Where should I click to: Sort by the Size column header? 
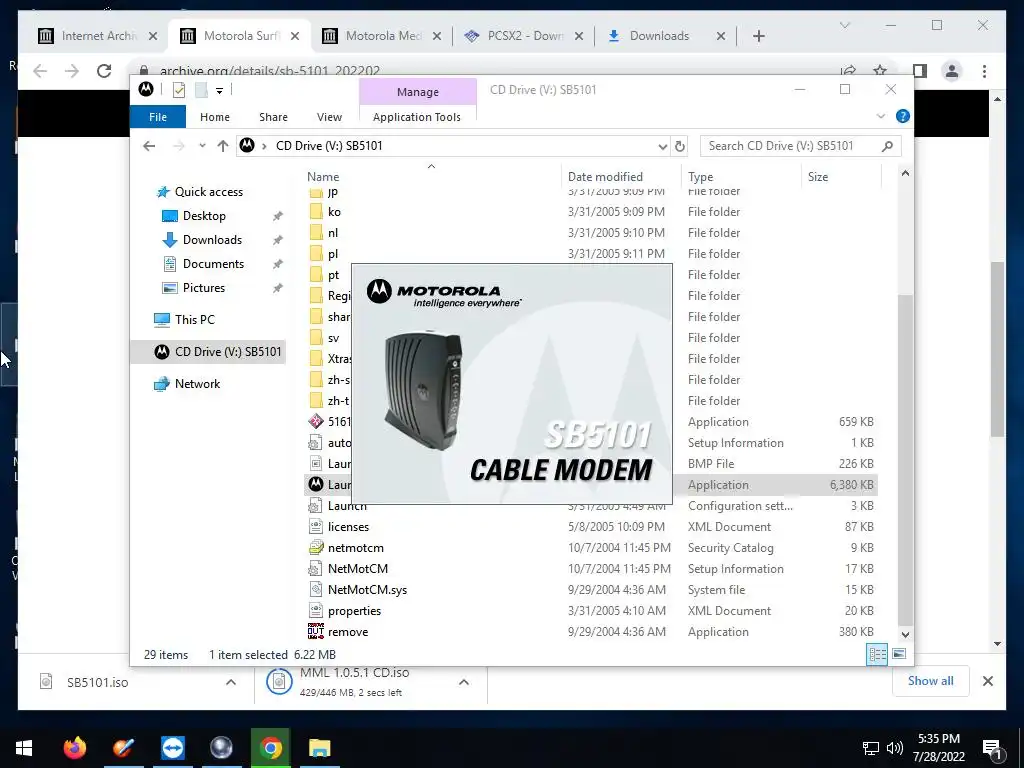click(x=818, y=177)
